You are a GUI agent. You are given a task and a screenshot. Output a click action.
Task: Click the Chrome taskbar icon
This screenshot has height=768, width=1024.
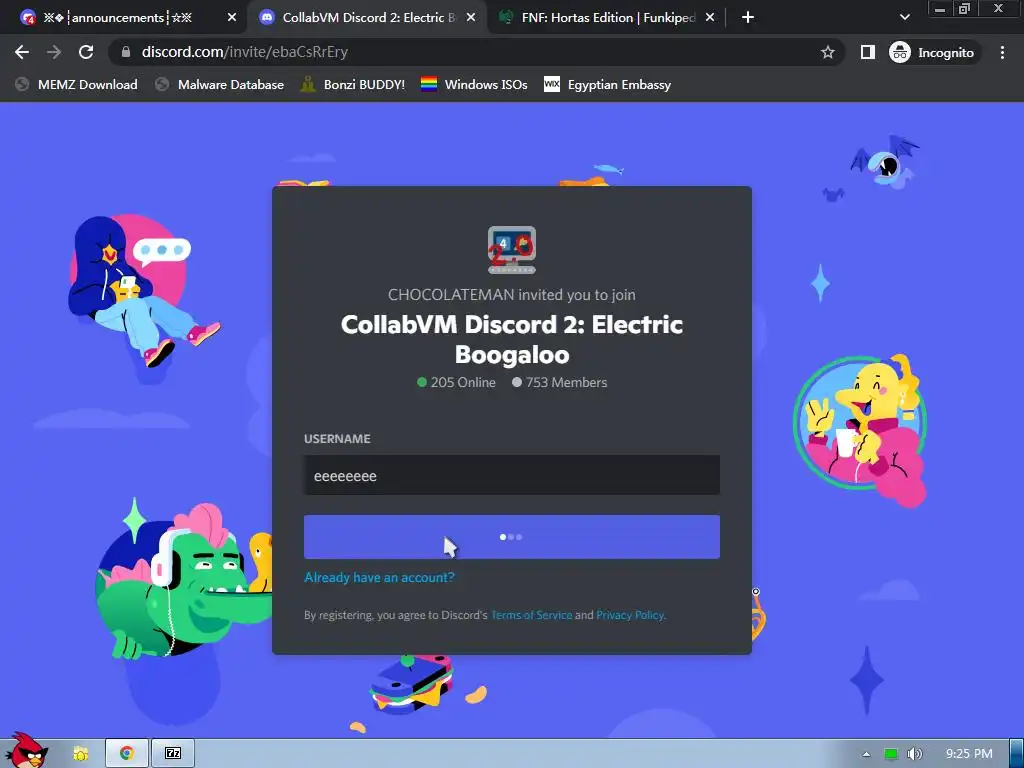[127, 754]
